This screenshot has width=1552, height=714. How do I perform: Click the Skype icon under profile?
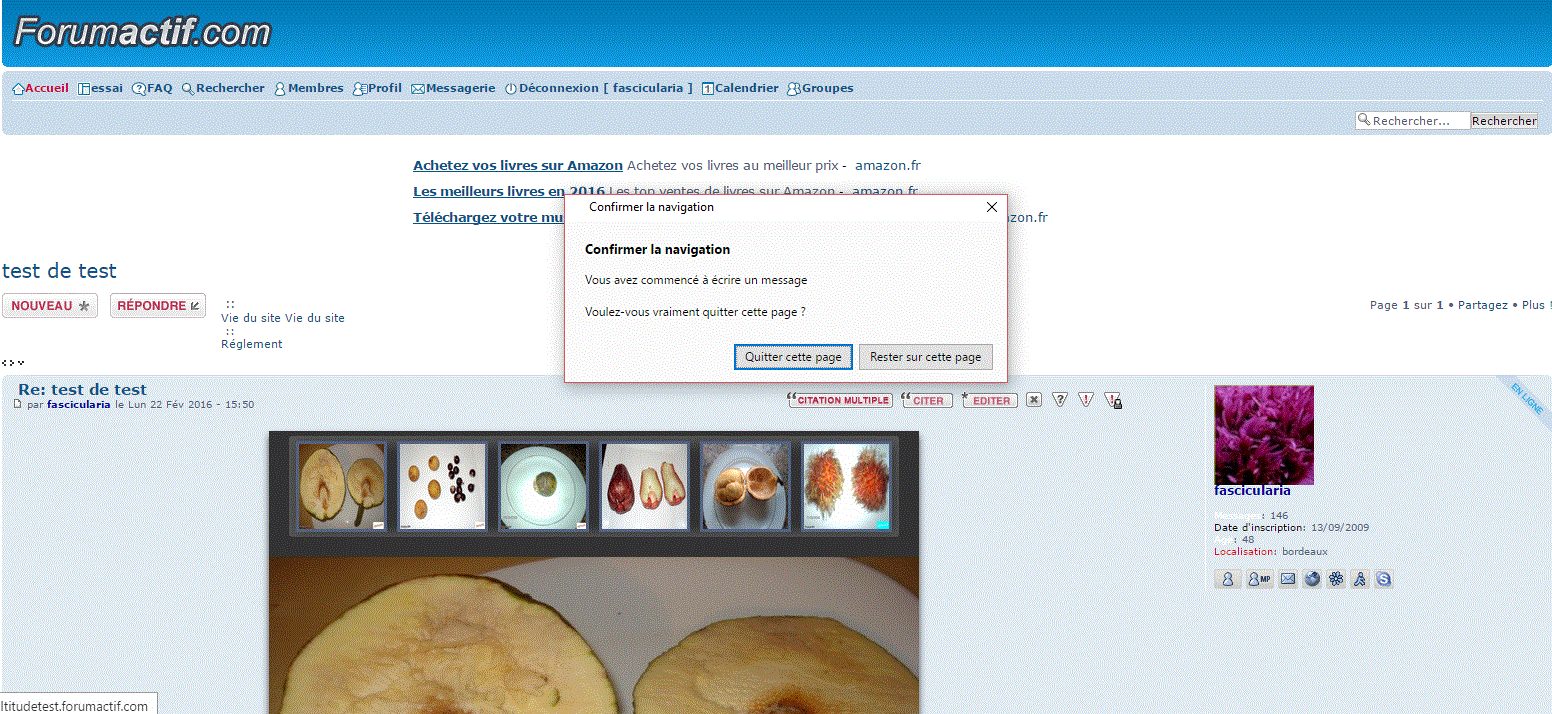click(x=1383, y=579)
